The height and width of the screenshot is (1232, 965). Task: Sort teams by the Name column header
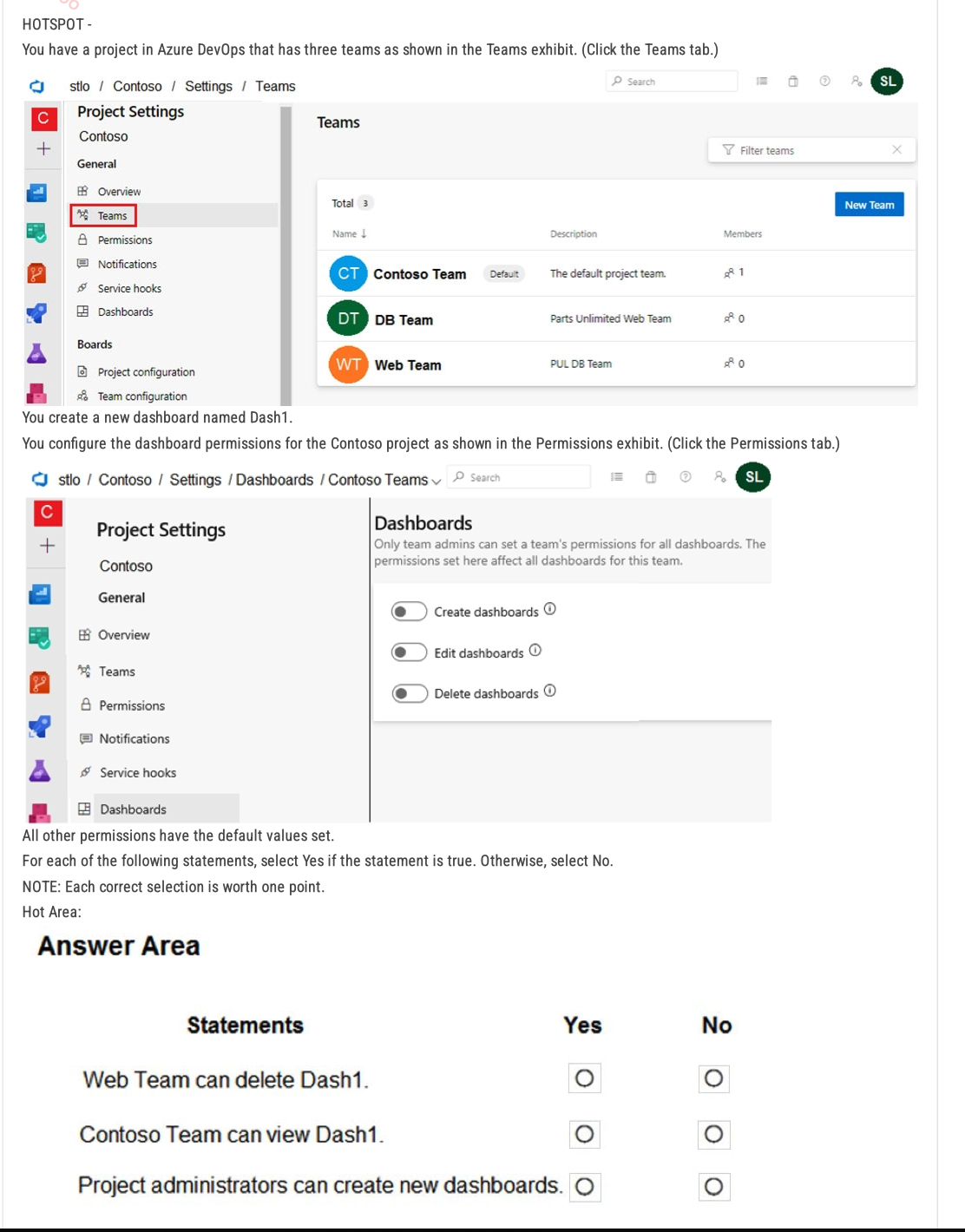click(349, 234)
